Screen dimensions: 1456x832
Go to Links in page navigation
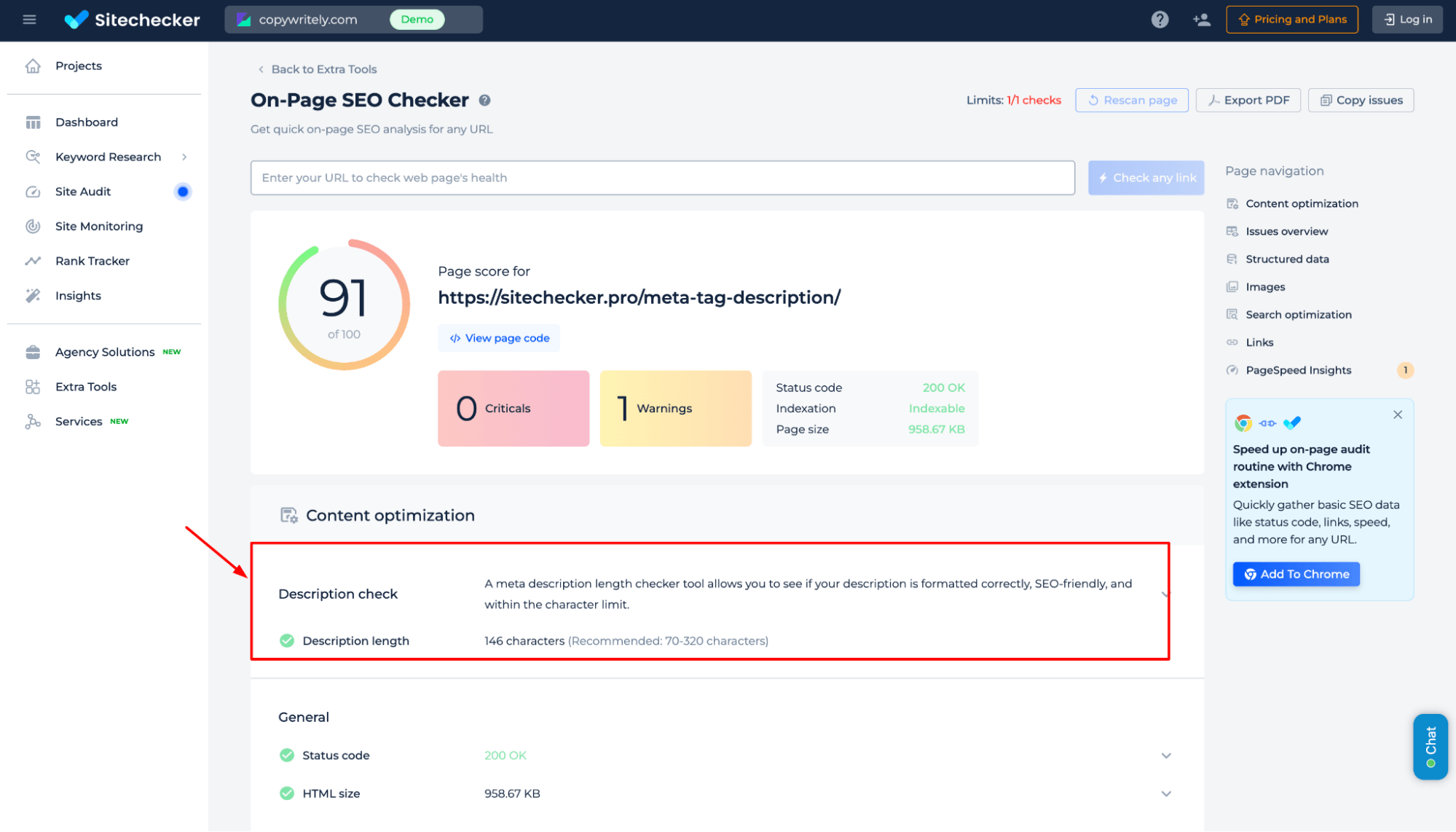(x=1259, y=342)
